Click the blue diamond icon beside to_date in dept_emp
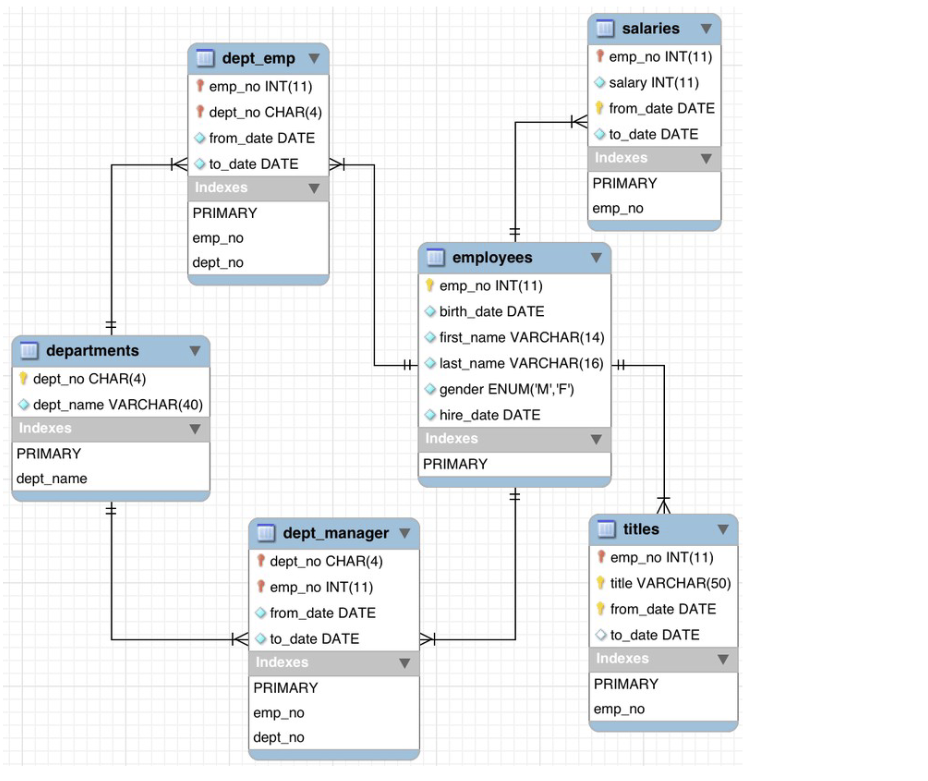This screenshot has width=928, height=781. coord(196,163)
